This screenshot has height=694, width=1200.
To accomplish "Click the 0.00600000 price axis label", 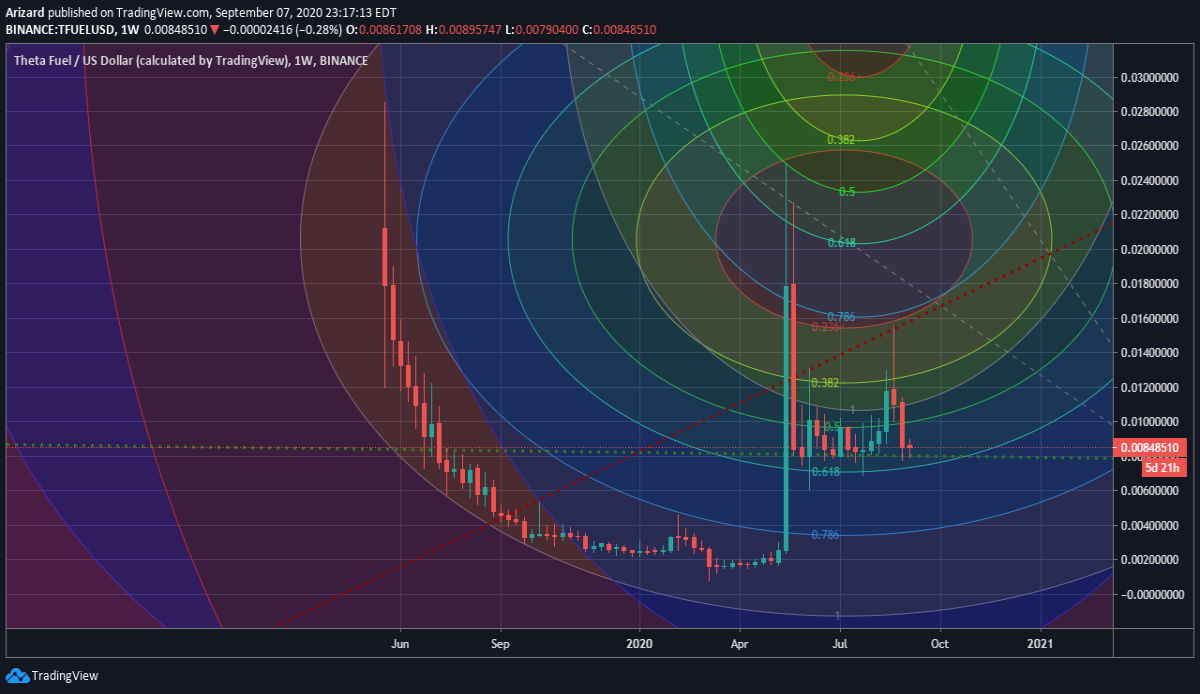I will tap(1149, 490).
